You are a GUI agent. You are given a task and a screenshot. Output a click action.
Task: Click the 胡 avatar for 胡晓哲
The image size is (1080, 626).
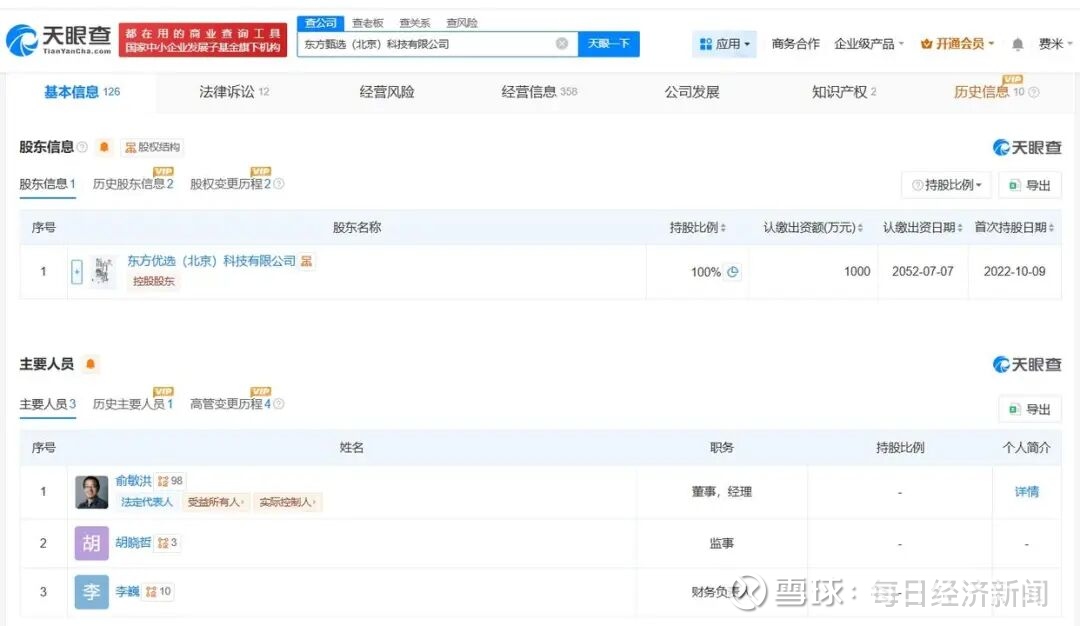pos(92,543)
